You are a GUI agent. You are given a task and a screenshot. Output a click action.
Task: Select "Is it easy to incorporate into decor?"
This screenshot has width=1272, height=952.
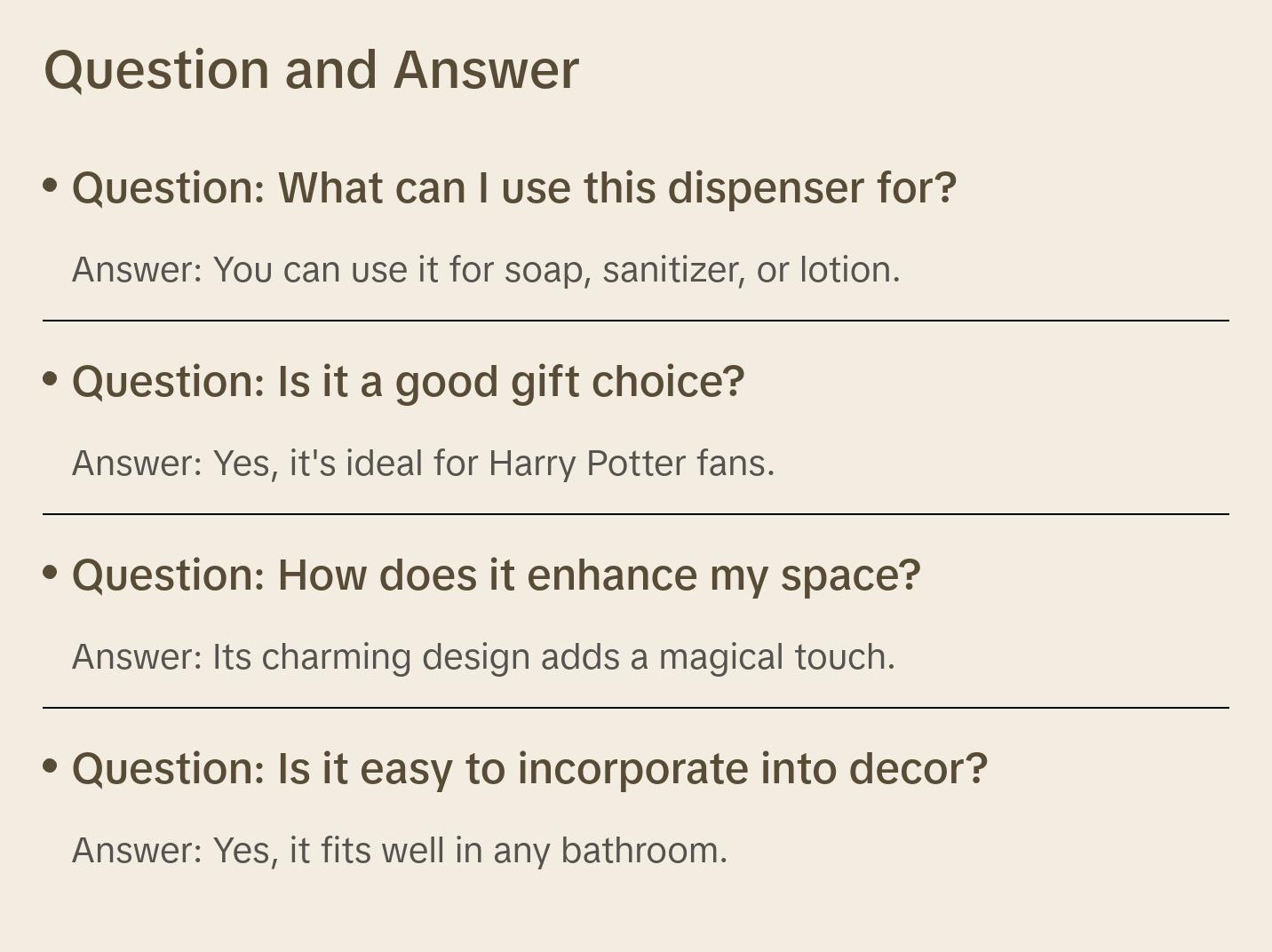pos(529,769)
